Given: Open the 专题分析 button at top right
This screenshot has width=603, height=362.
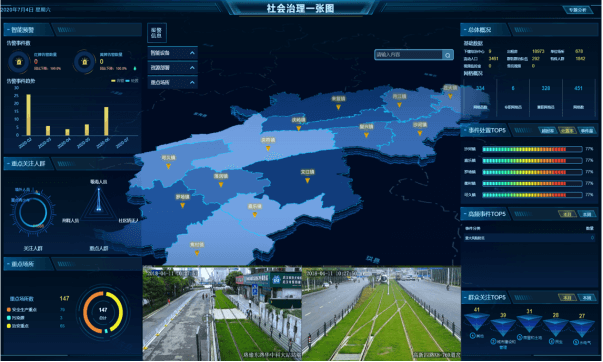Looking at the screenshot, I should [578, 10].
